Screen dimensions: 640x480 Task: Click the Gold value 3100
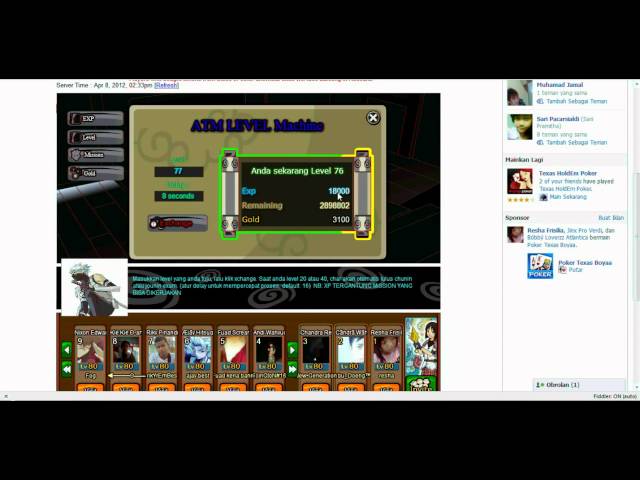pos(341,220)
